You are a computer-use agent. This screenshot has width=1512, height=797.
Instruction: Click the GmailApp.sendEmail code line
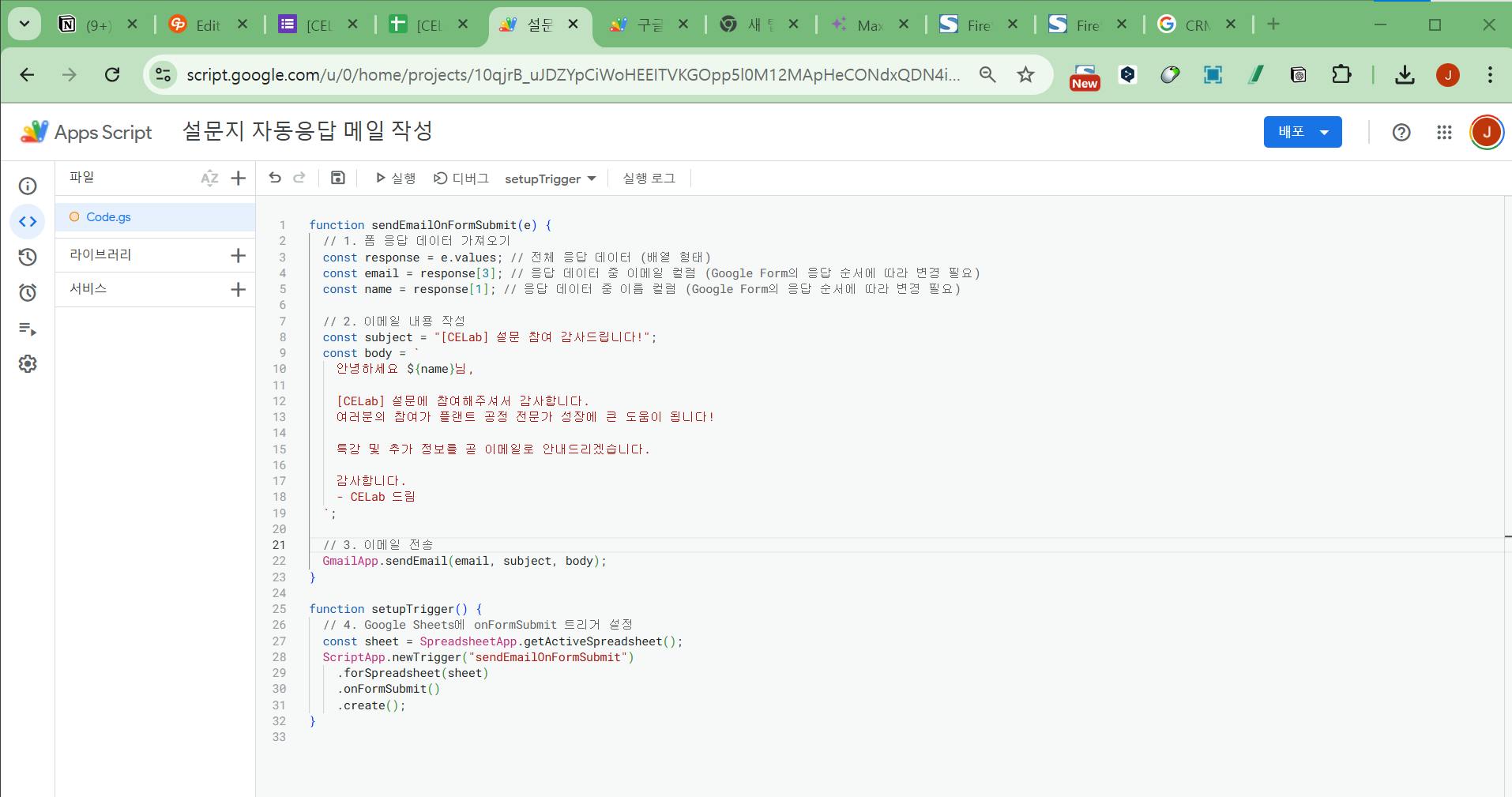[465, 561]
